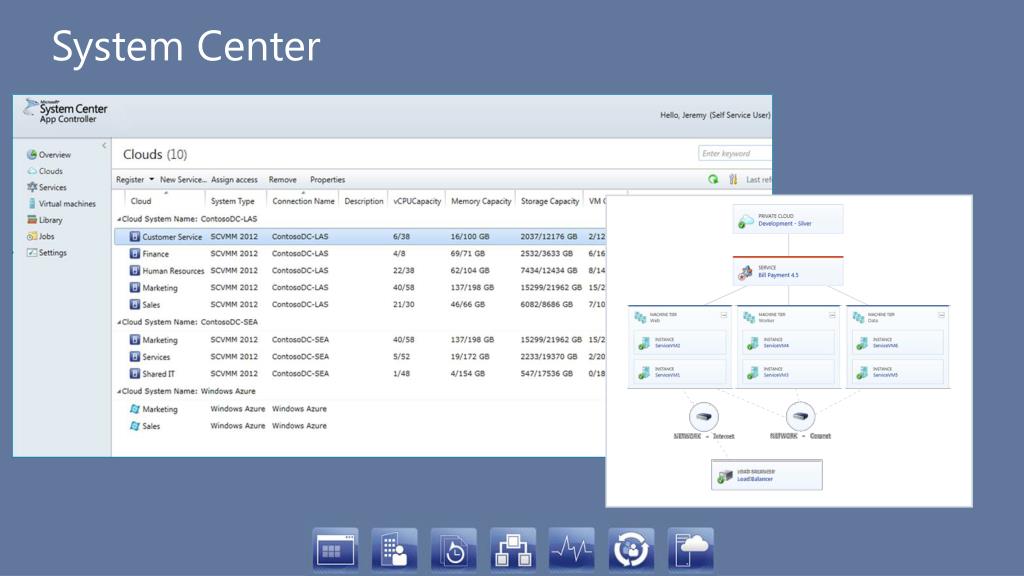The height and width of the screenshot is (576, 1024).
Task: Click the Development - Silver private cloud node
Action: coord(788,219)
